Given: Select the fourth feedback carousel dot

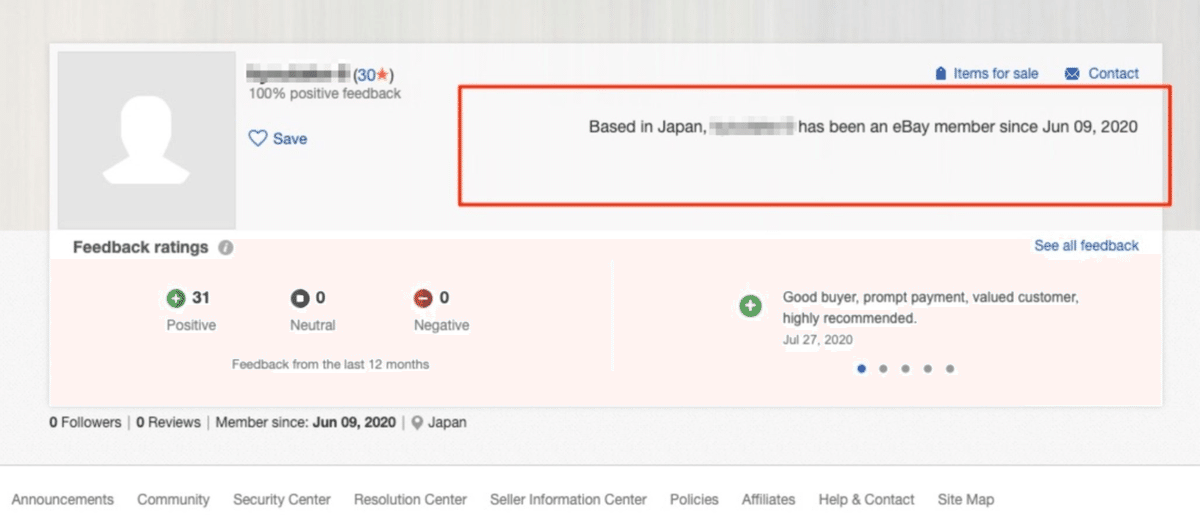Looking at the screenshot, I should pos(927,368).
